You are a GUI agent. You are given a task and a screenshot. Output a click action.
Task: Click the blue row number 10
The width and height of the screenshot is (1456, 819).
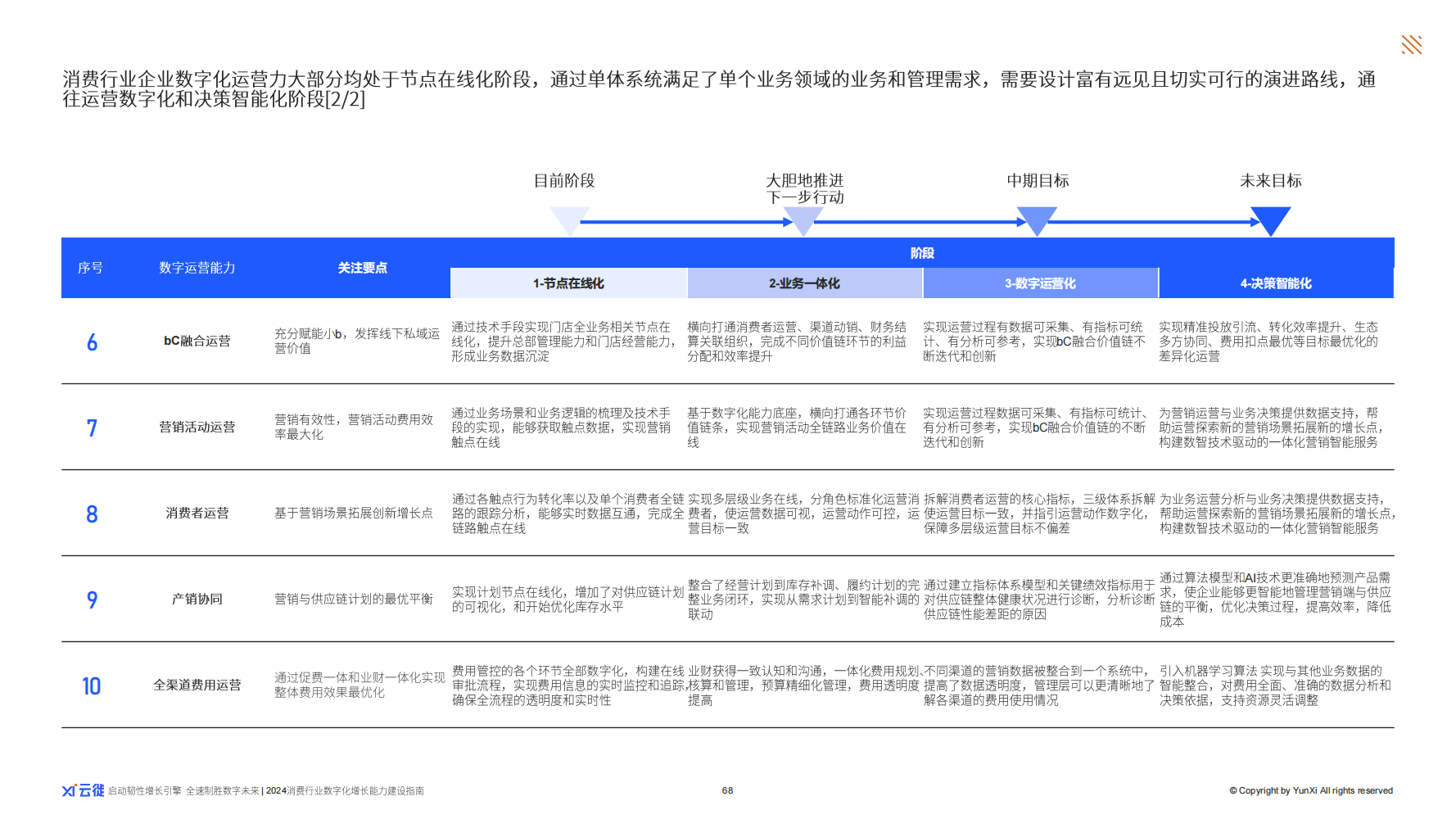(91, 686)
